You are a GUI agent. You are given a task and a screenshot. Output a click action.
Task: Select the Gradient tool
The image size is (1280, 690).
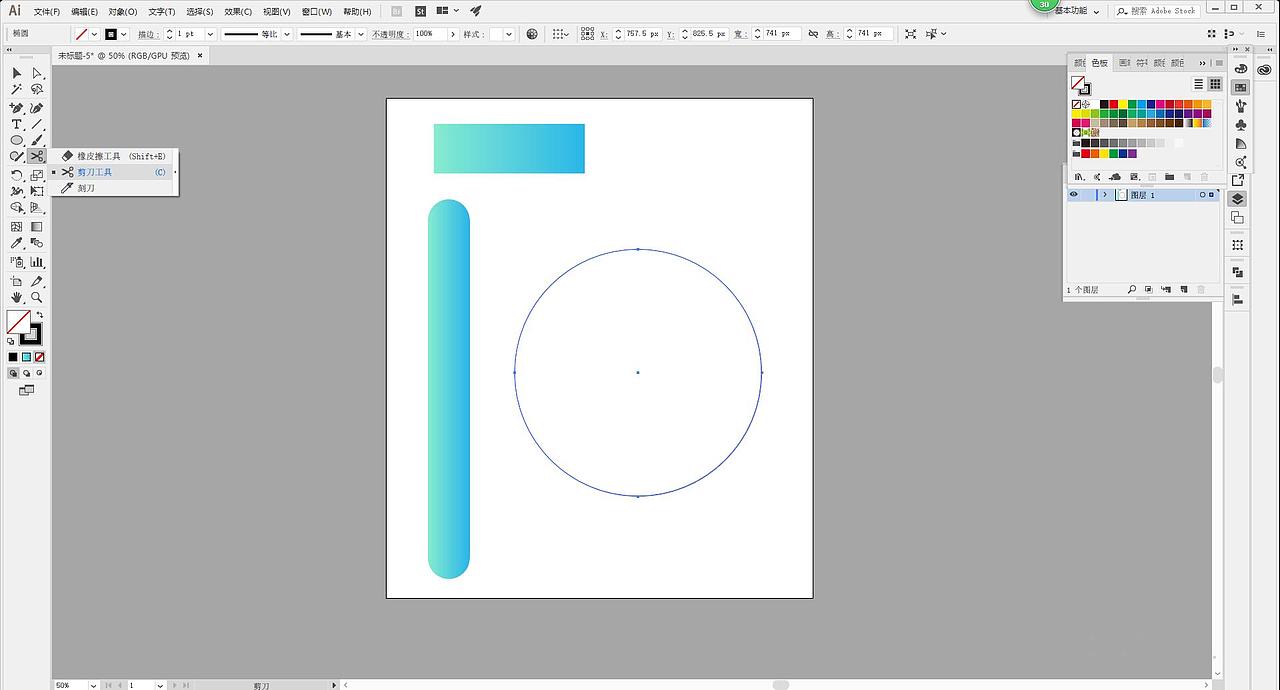[37, 227]
